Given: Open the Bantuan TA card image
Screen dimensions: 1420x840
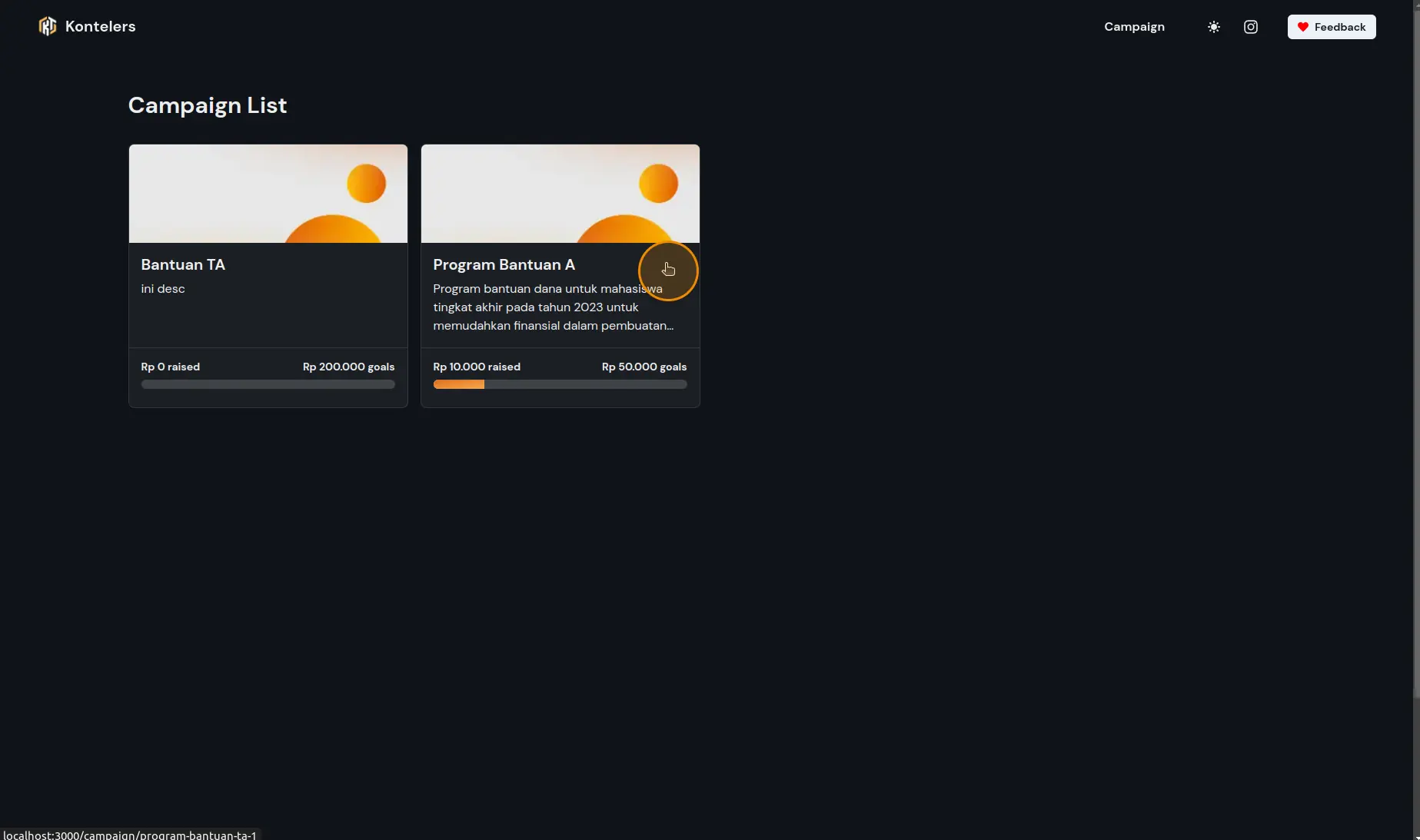Looking at the screenshot, I should pyautogui.click(x=268, y=194).
